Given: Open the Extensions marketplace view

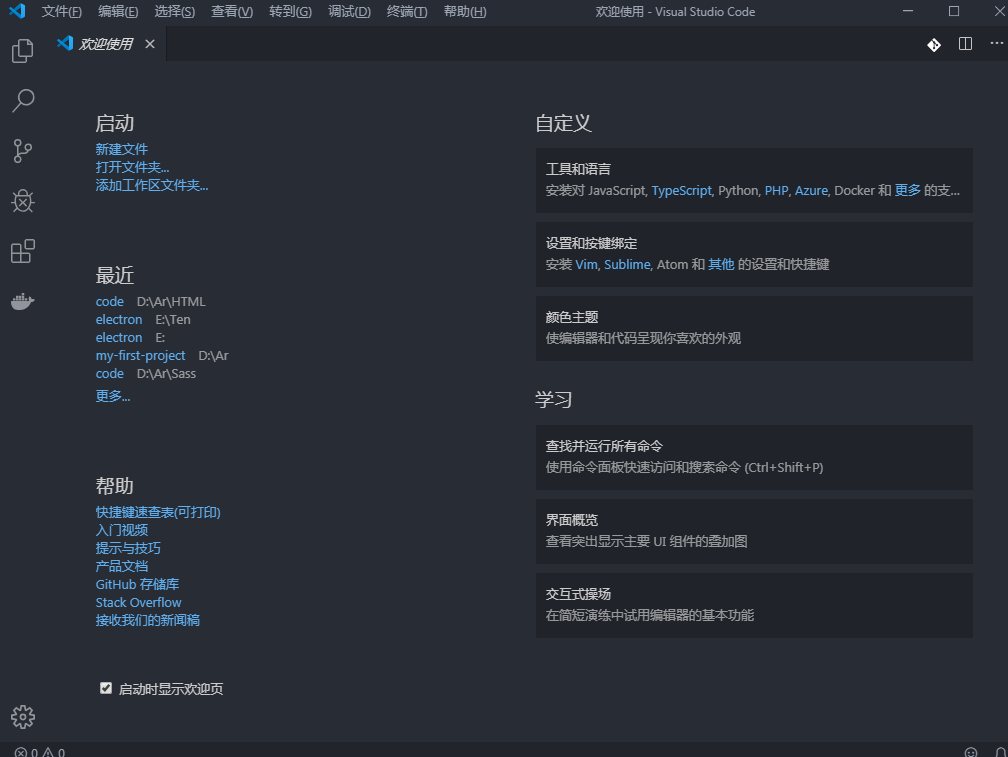Looking at the screenshot, I should (22, 251).
